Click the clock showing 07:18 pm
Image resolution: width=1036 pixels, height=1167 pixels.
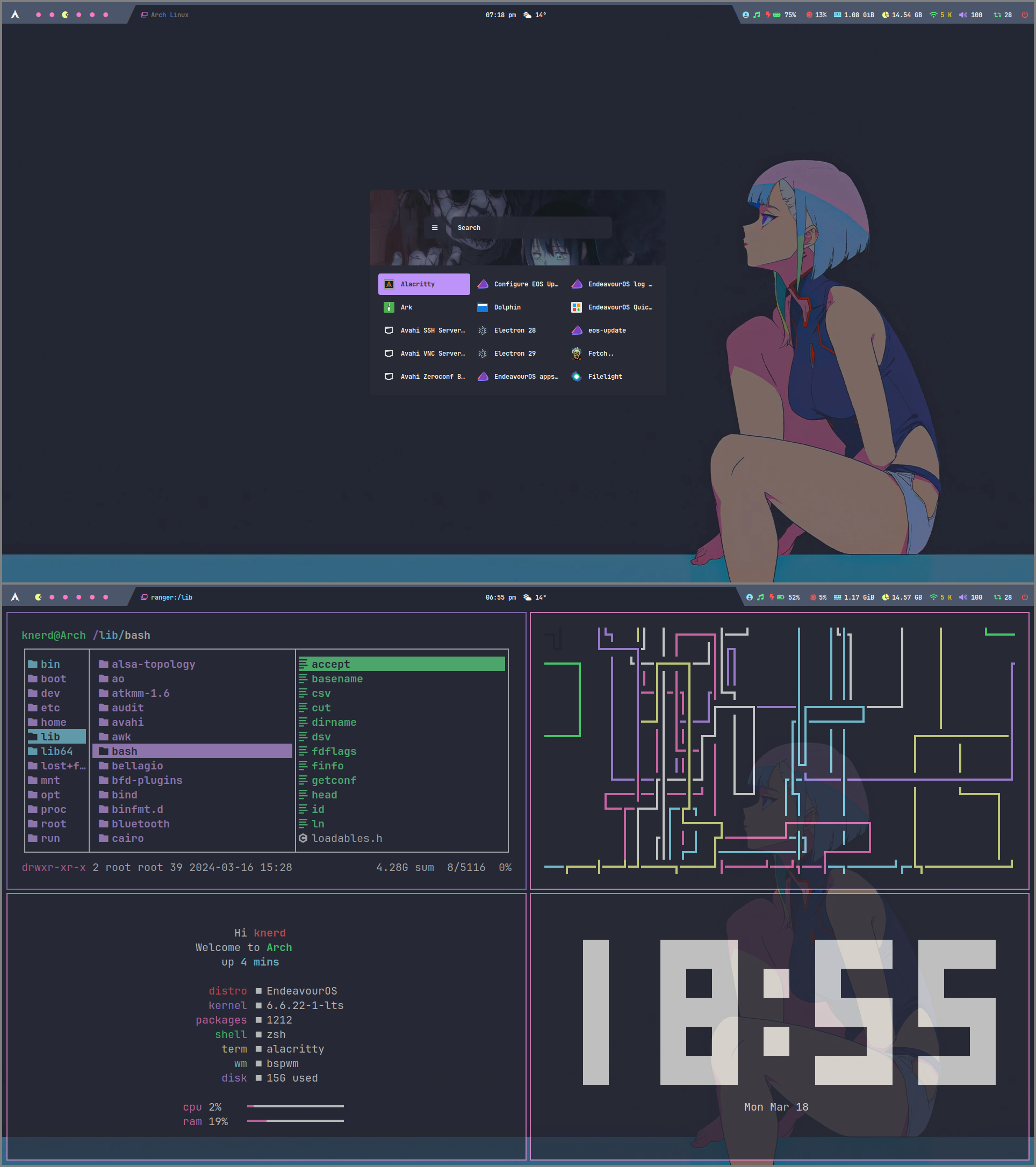[500, 15]
